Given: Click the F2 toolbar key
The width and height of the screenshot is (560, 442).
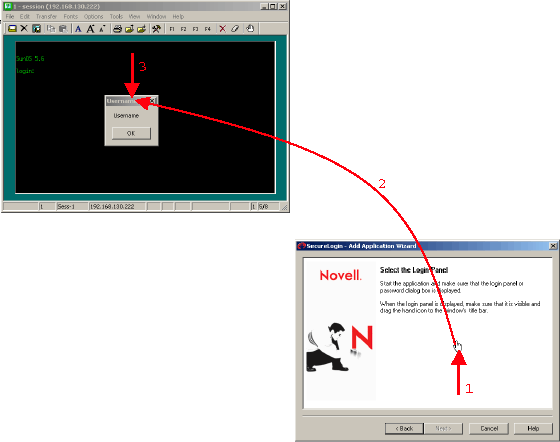Looking at the screenshot, I should click(x=184, y=29).
